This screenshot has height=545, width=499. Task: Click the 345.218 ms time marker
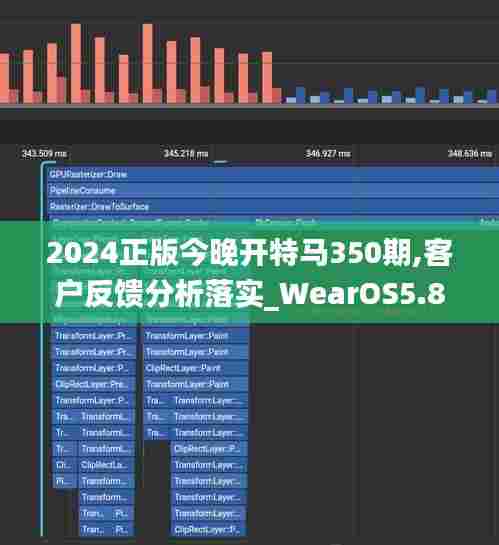[x=186, y=154]
